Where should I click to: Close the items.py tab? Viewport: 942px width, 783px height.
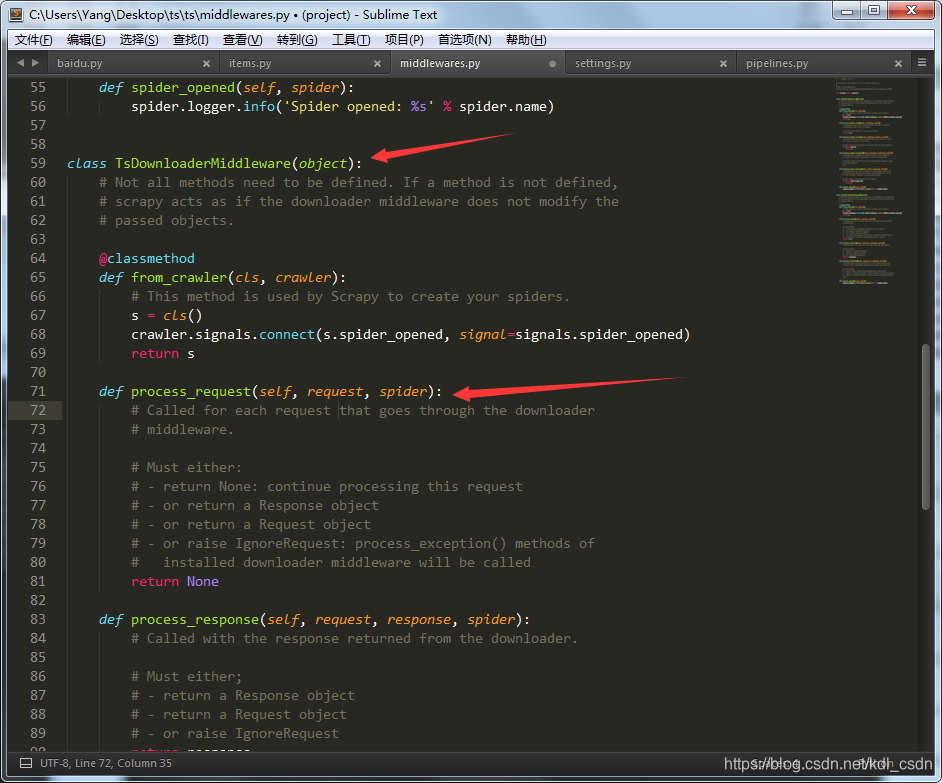[x=377, y=64]
